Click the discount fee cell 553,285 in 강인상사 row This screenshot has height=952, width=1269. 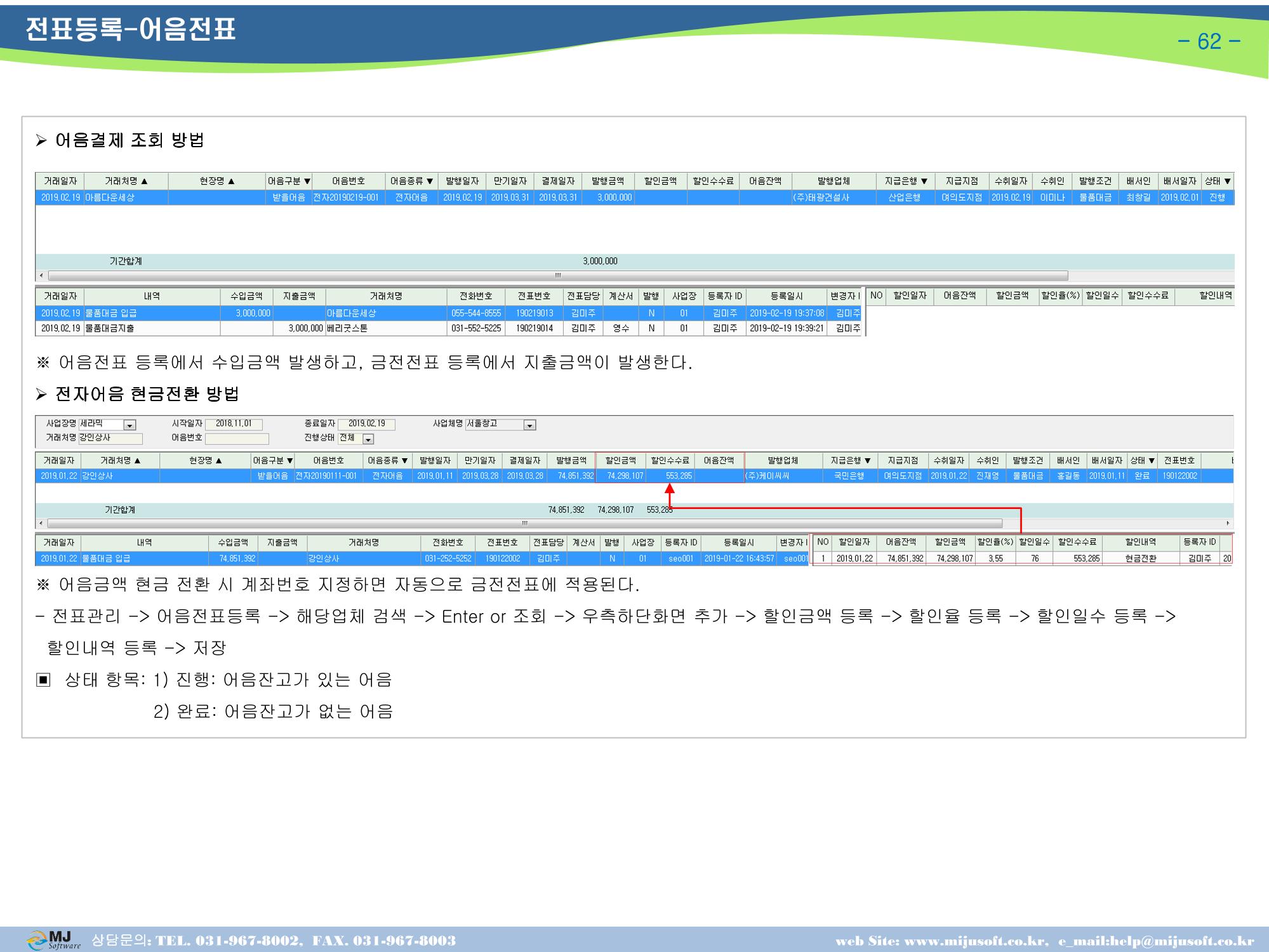670,475
